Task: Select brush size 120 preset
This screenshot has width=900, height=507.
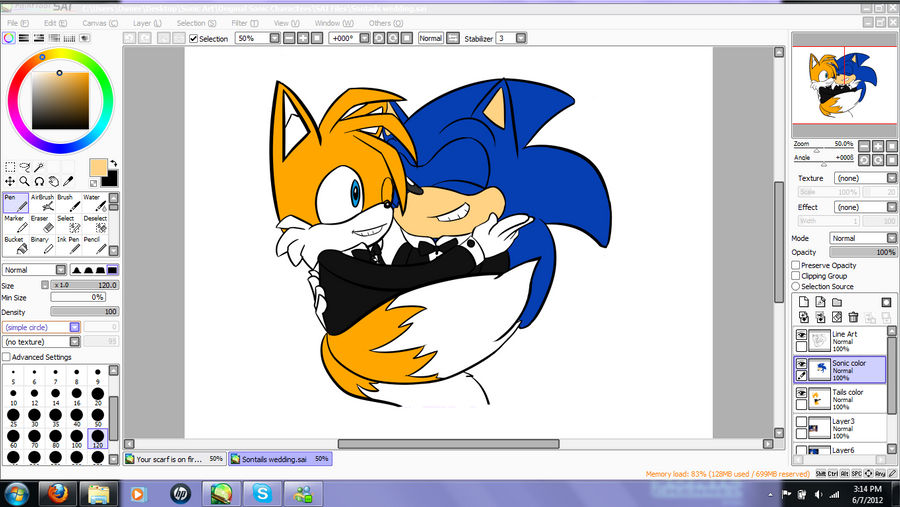Action: 98,438
